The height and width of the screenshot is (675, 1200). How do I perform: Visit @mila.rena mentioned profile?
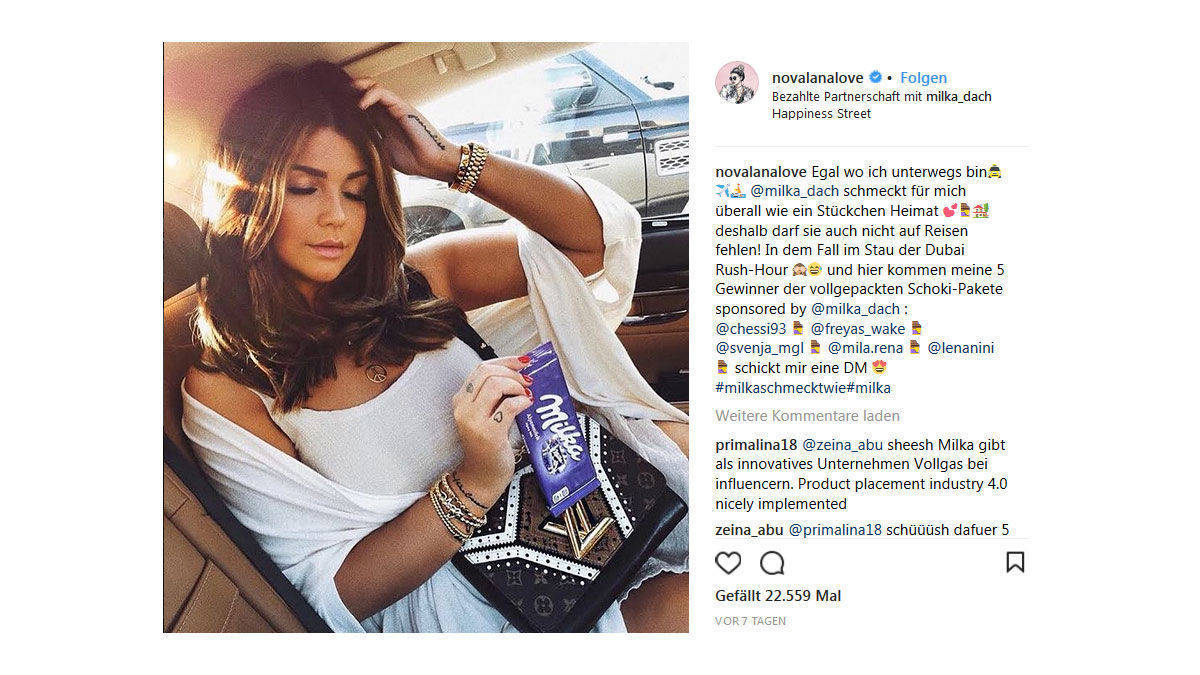[866, 348]
